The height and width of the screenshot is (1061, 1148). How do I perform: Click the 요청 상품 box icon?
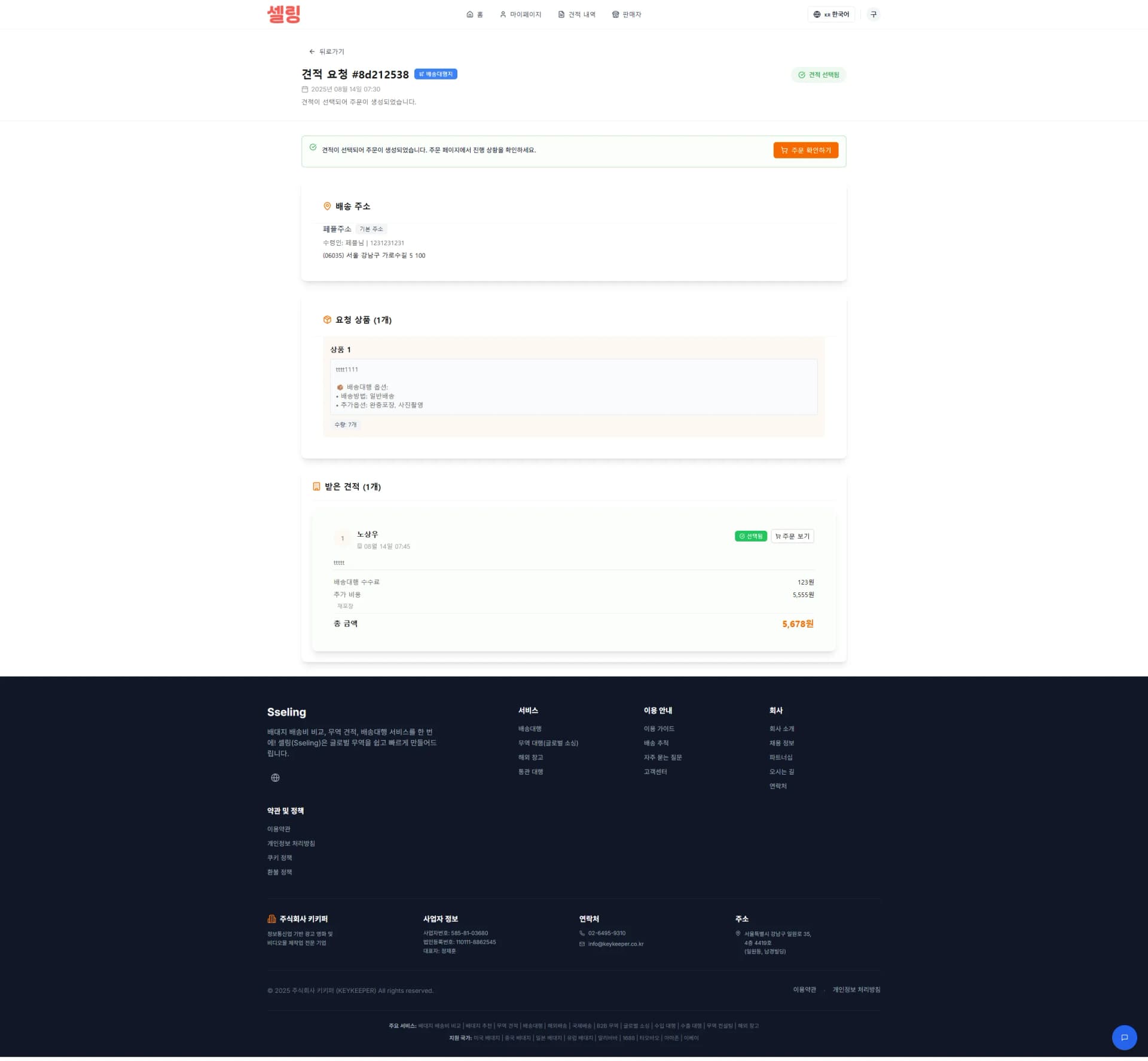point(327,320)
